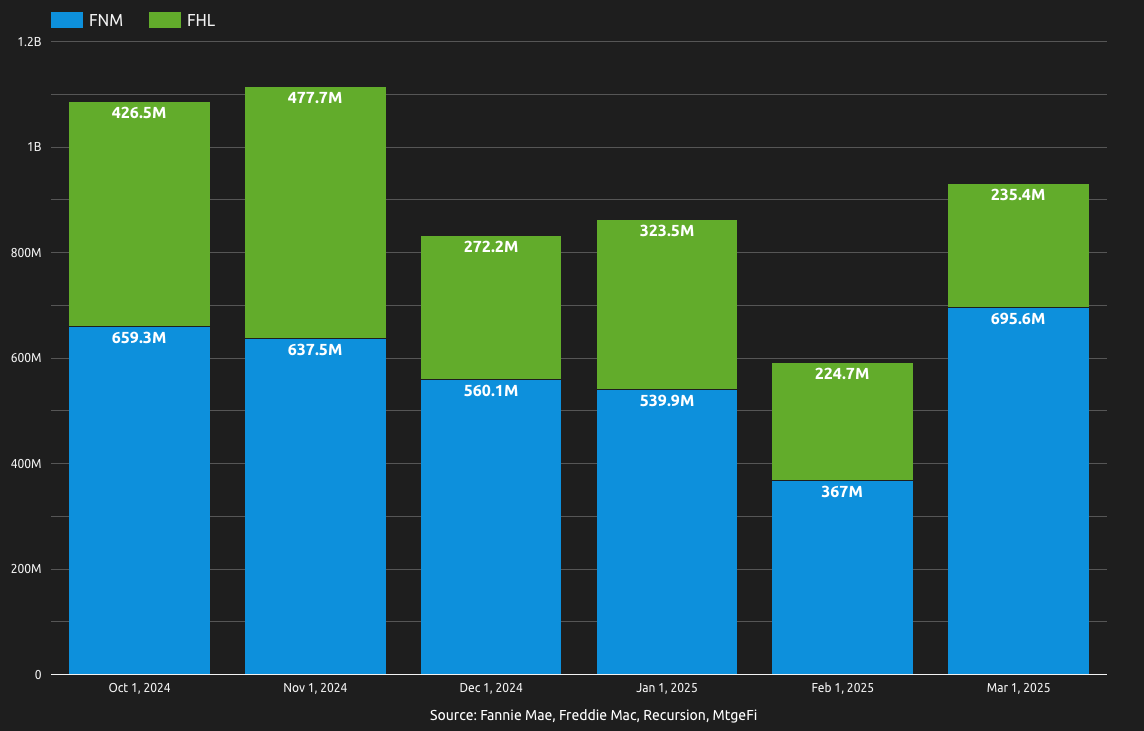The image size is (1144, 731).
Task: Click the 0 y-axis label
Action: [x=38, y=675]
